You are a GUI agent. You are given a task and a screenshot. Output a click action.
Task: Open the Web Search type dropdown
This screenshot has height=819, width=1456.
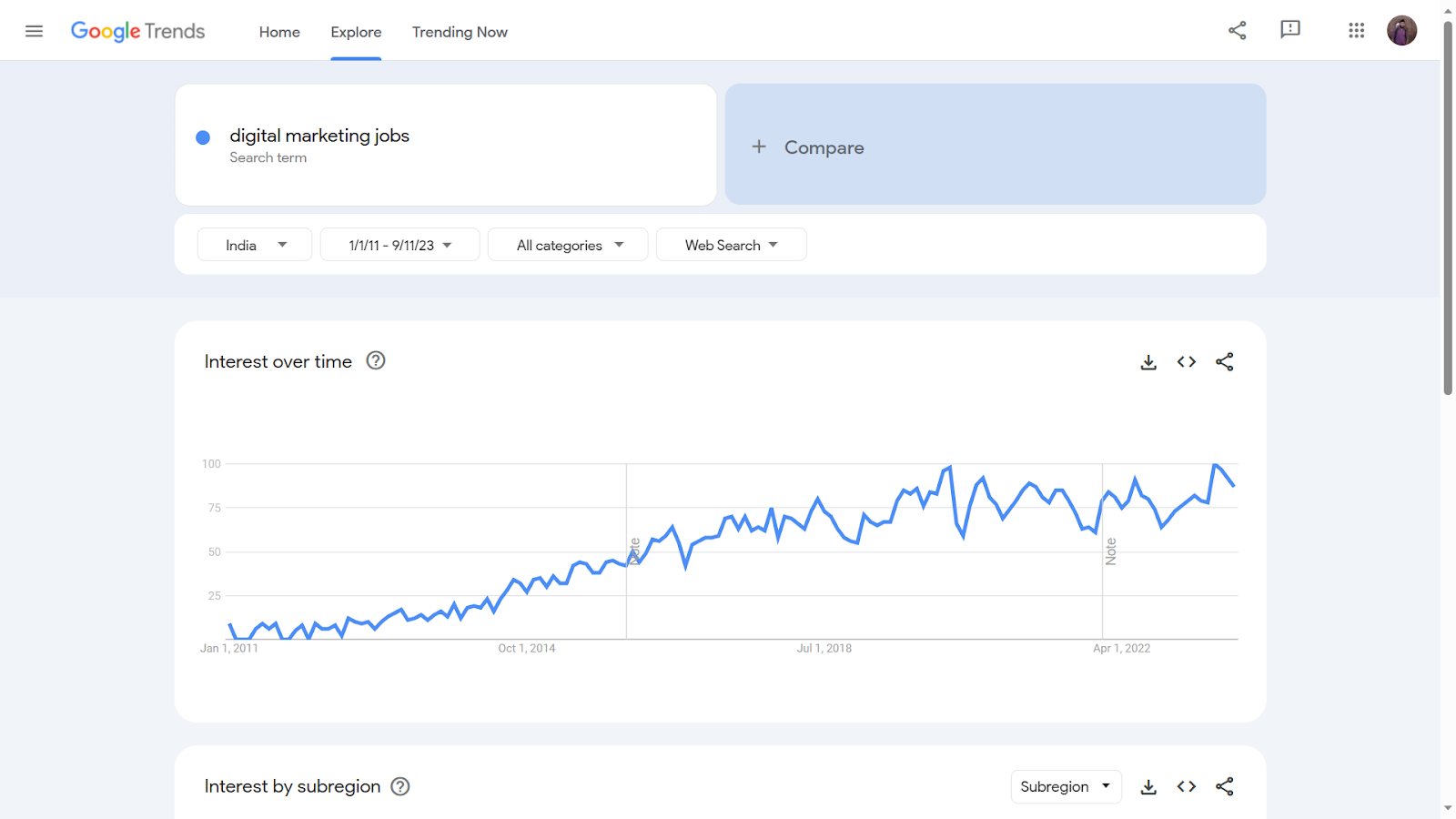point(731,245)
